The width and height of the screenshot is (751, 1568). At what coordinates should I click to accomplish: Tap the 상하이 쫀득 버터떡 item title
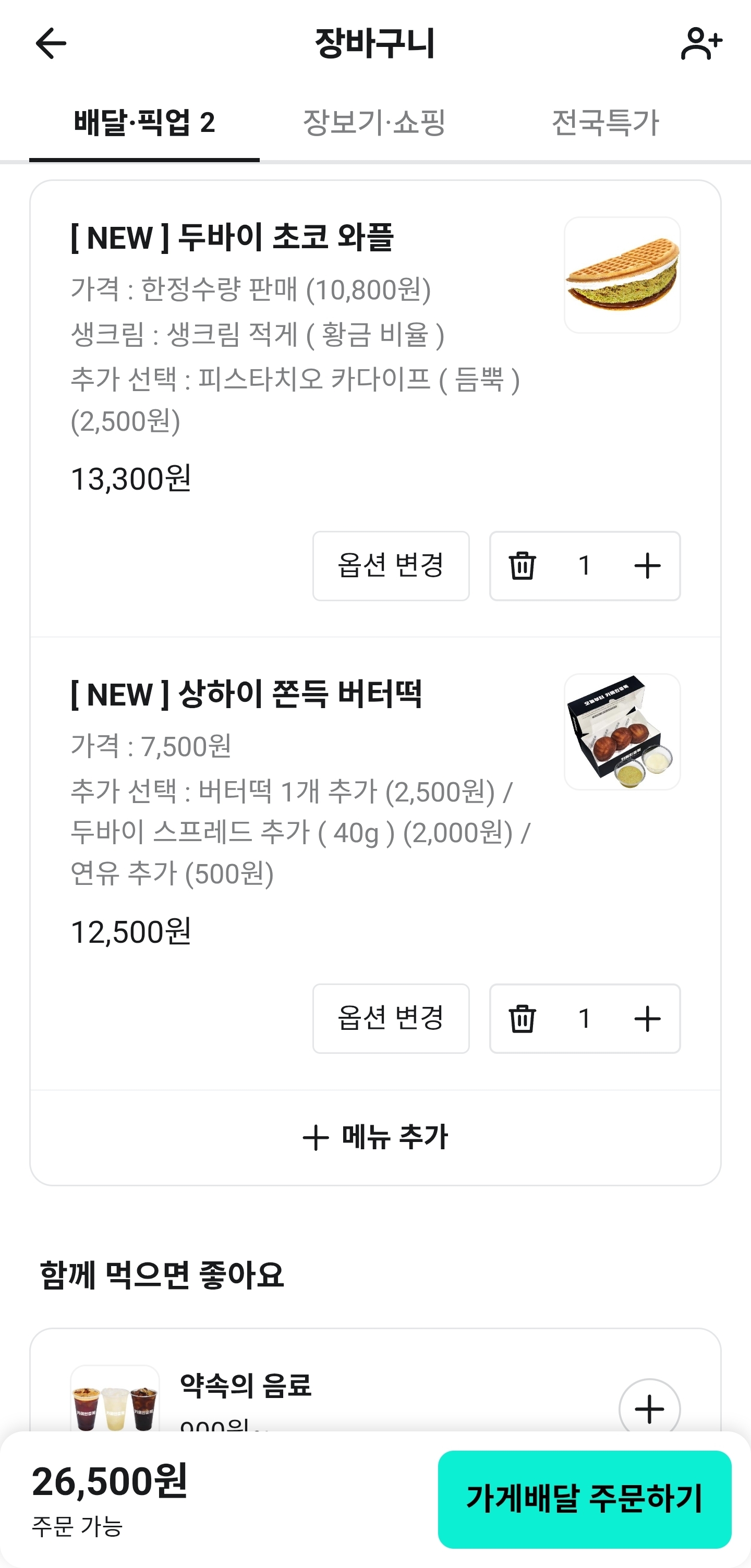coord(247,694)
